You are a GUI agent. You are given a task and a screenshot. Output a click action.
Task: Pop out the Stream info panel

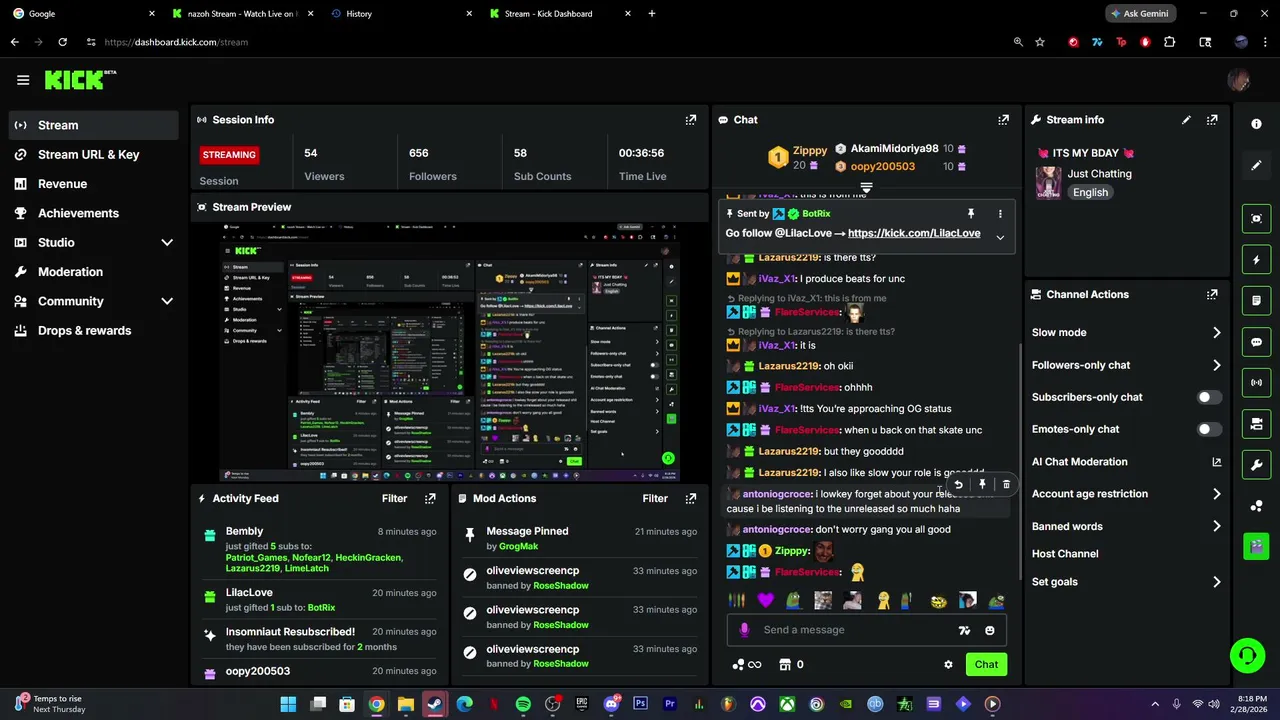click(1212, 120)
